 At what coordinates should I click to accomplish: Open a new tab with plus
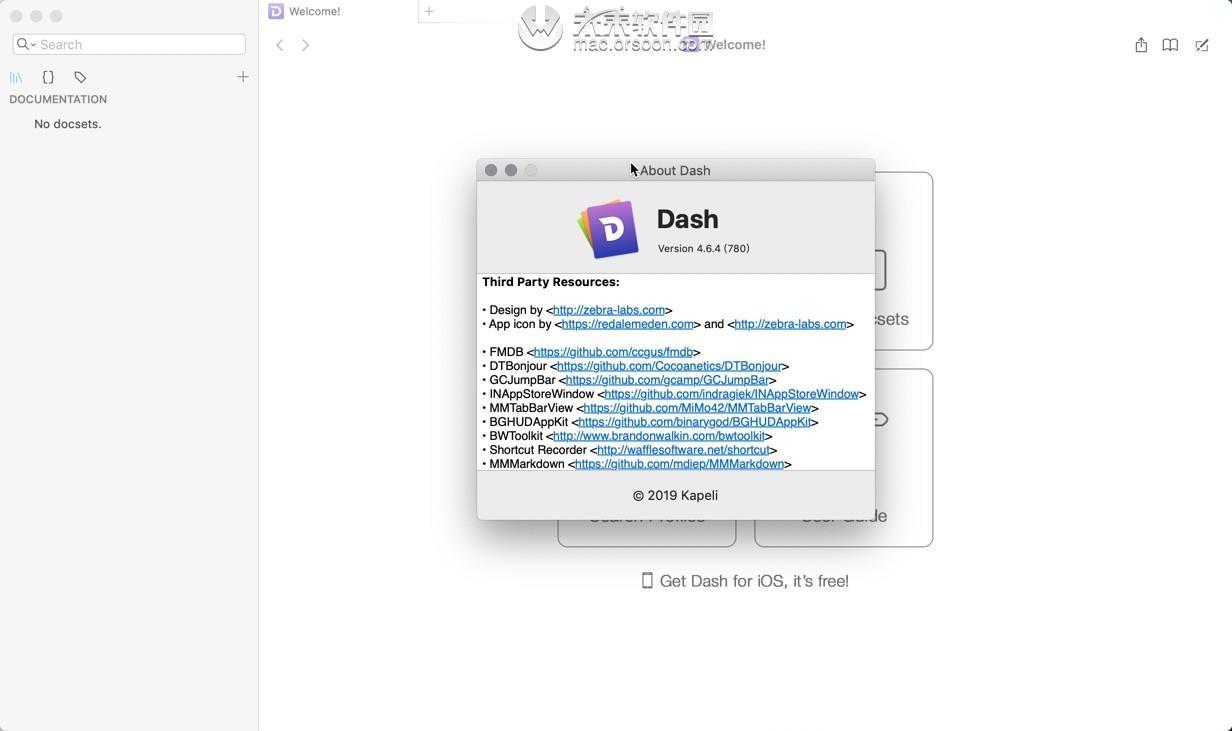click(429, 11)
